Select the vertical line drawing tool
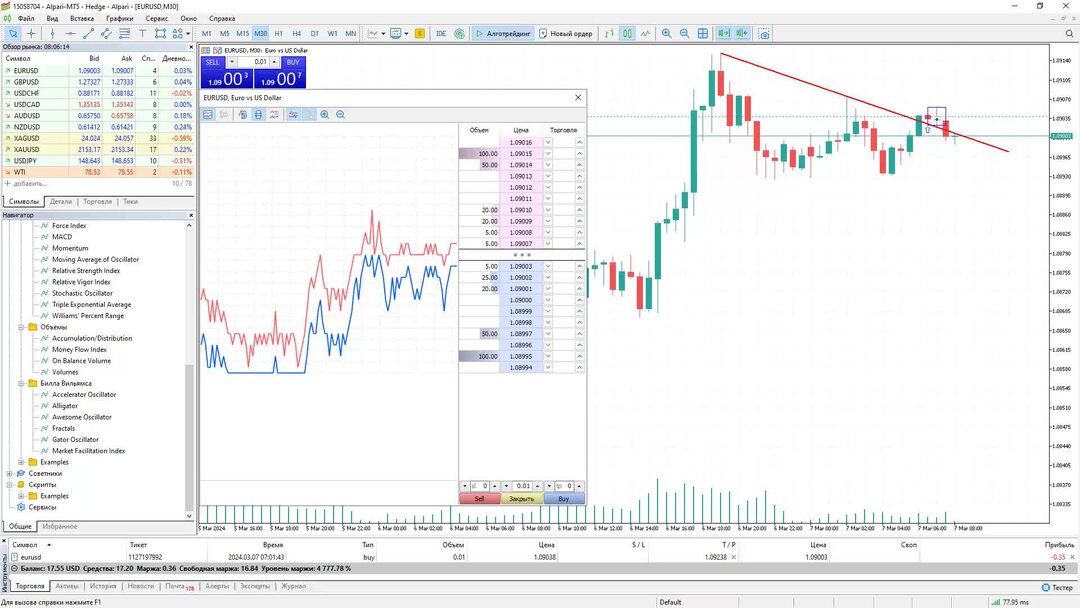 tap(52, 33)
